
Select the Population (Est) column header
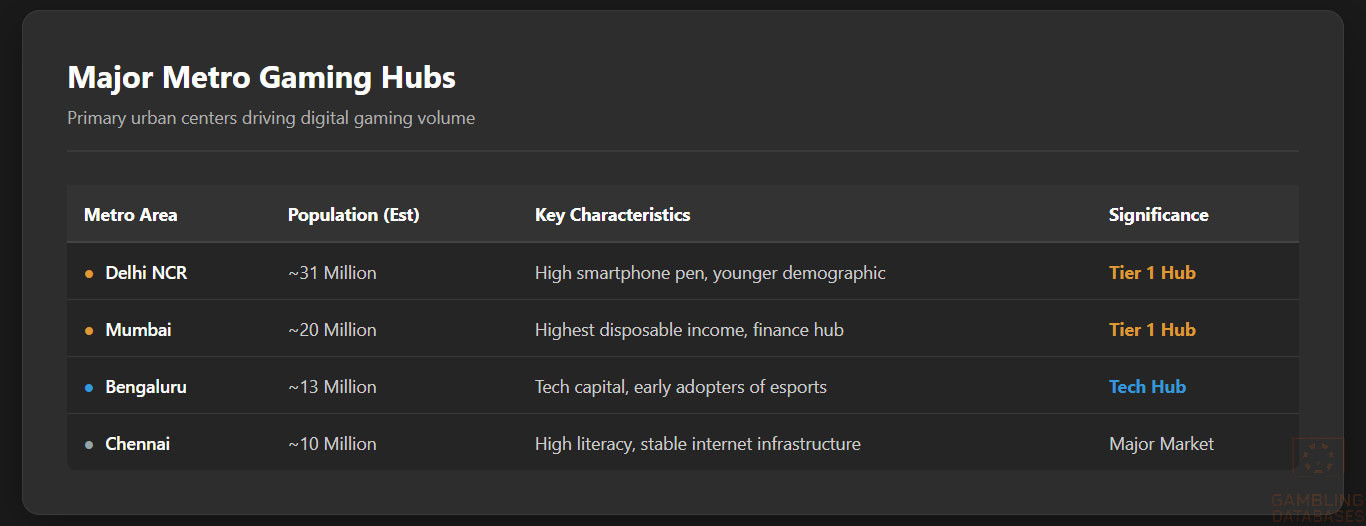(353, 215)
